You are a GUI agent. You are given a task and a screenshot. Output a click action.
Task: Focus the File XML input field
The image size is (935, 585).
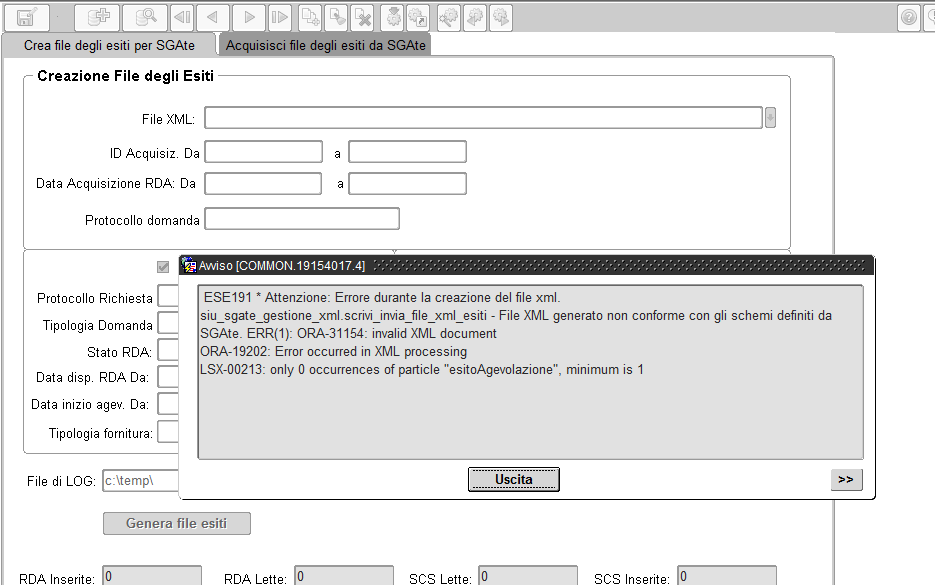pos(484,117)
